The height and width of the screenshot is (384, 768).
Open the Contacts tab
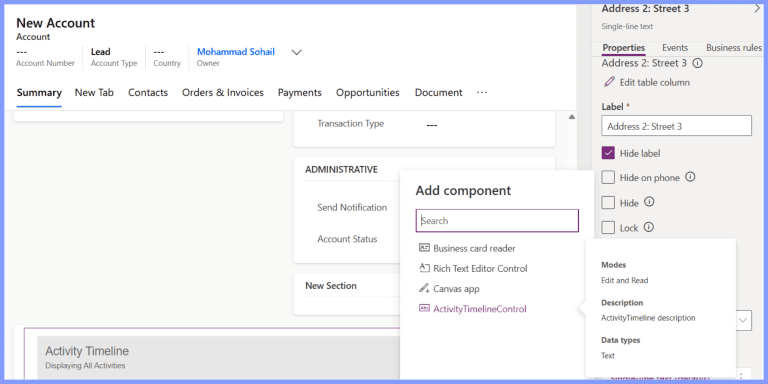(148, 93)
